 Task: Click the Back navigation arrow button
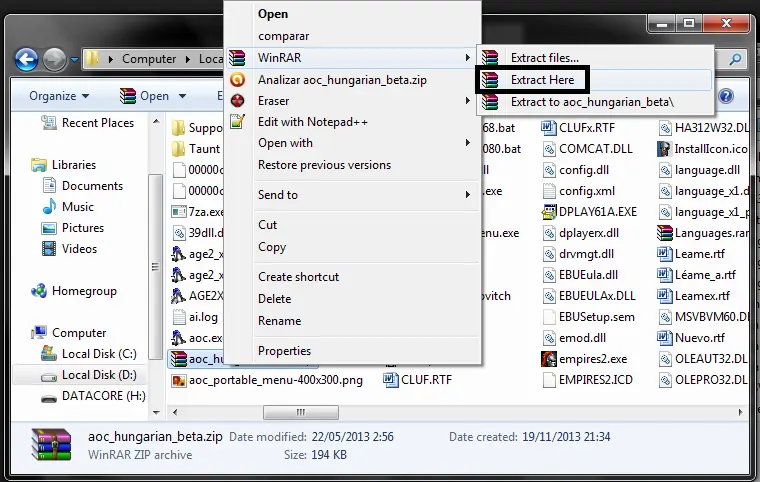[27, 59]
